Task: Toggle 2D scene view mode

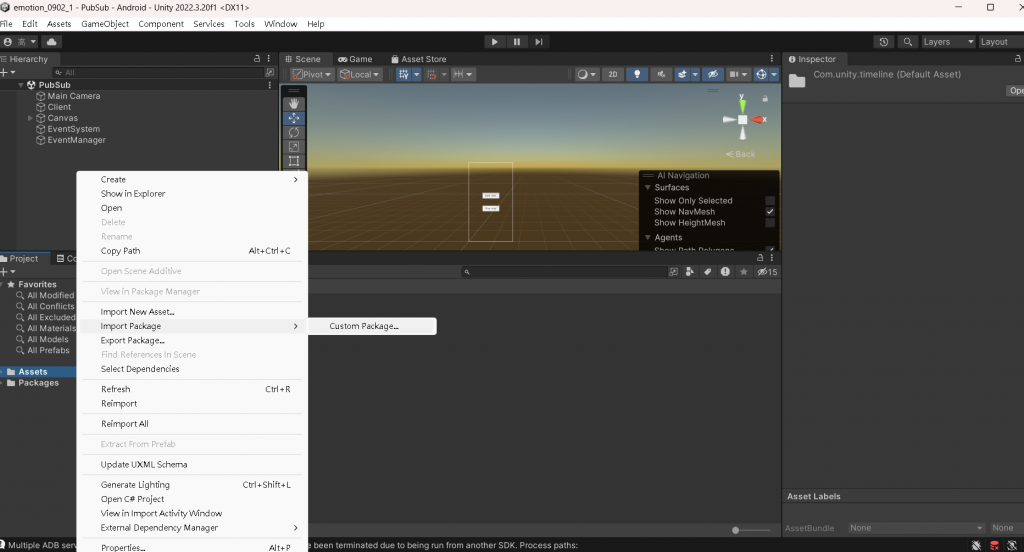Action: [x=612, y=74]
